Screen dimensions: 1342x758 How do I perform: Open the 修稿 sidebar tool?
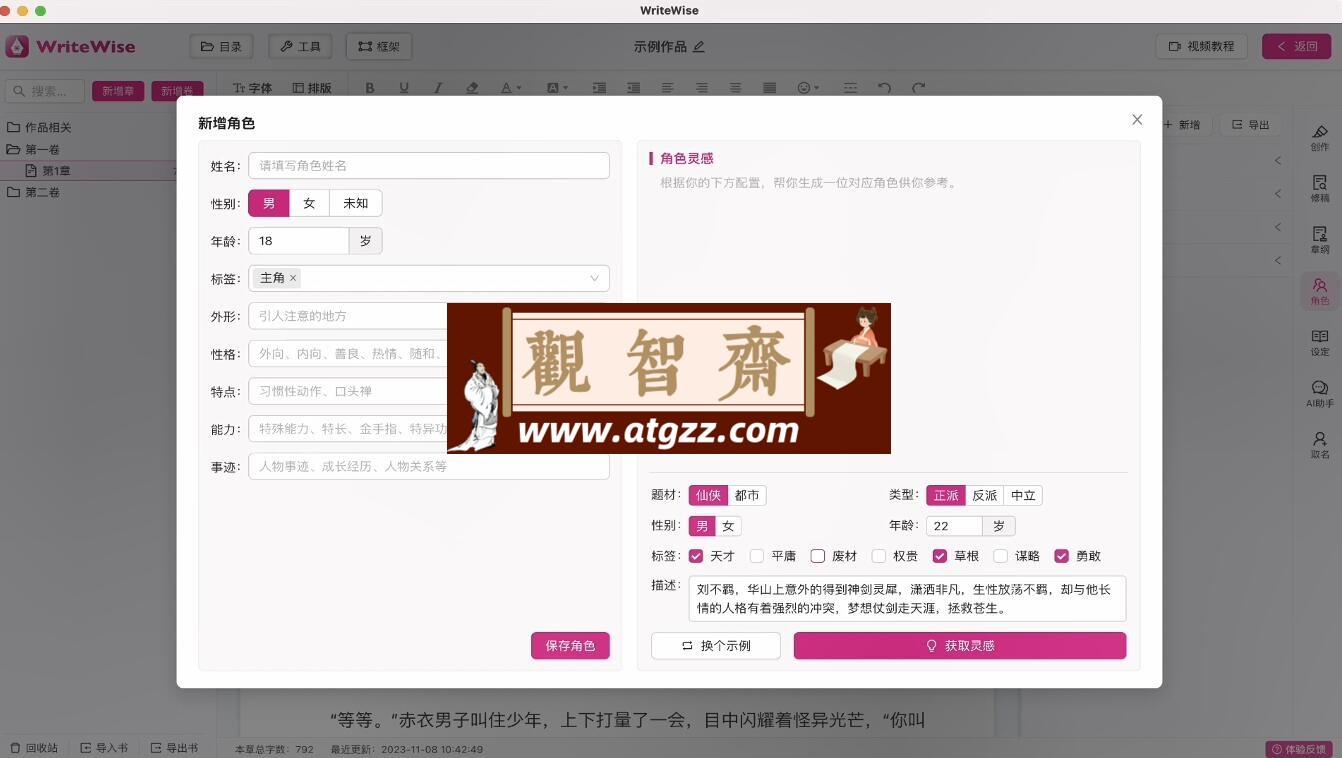tap(1319, 189)
